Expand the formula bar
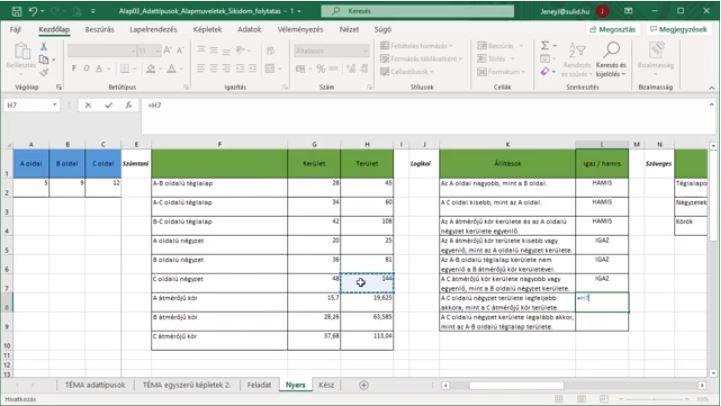 [x=711, y=105]
